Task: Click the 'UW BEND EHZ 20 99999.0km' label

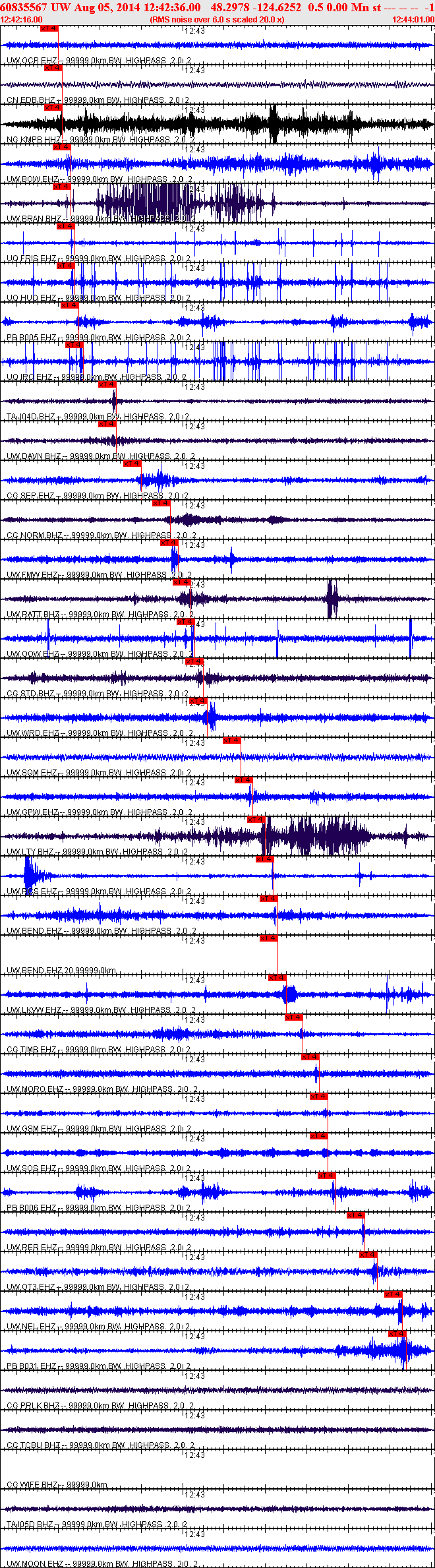Action: (x=61, y=971)
